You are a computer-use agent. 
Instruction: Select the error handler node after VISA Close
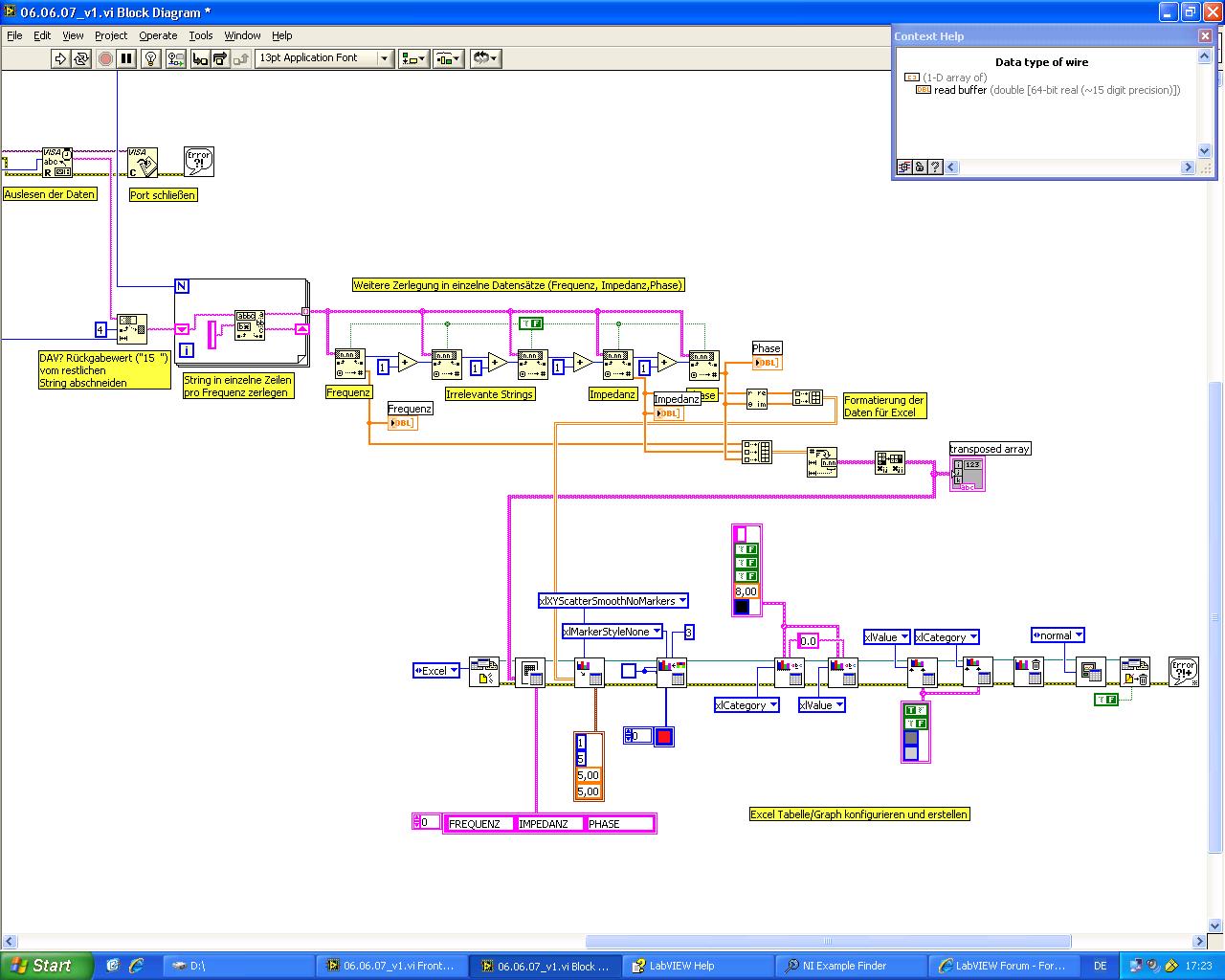pos(199,162)
